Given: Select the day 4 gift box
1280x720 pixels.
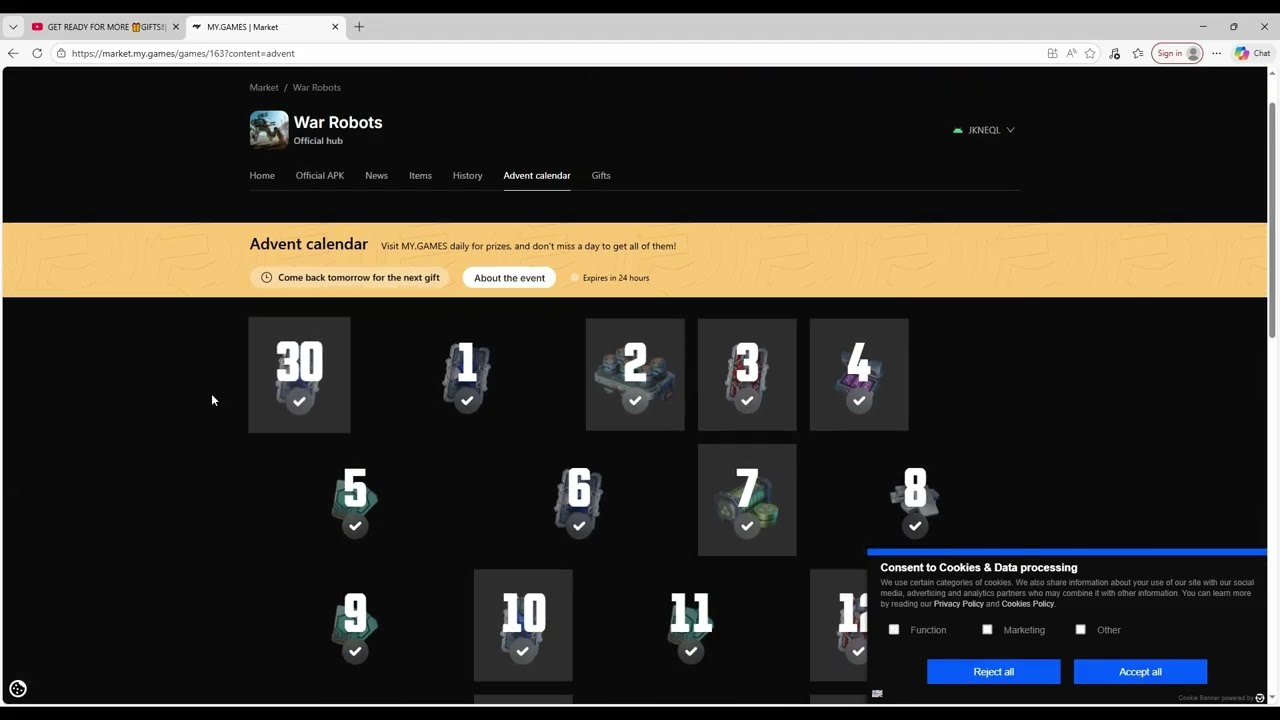Looking at the screenshot, I should [859, 375].
